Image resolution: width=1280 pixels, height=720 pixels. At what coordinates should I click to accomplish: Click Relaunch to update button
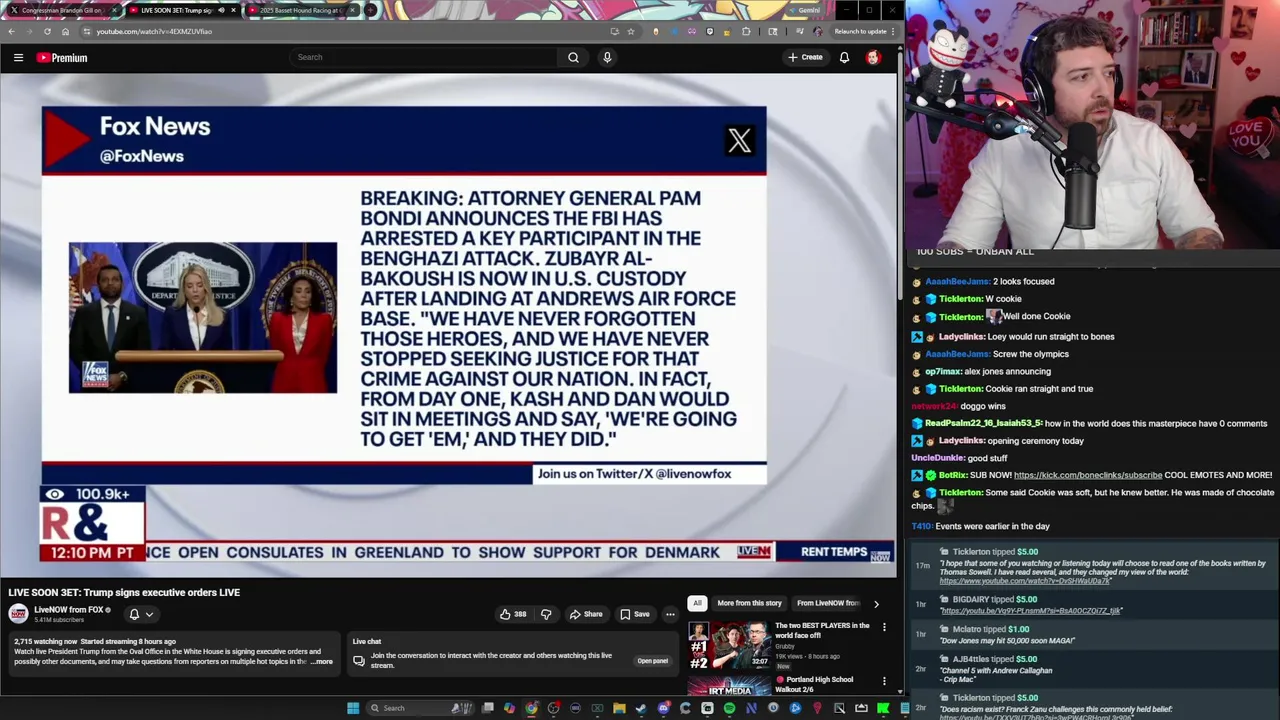tap(864, 31)
